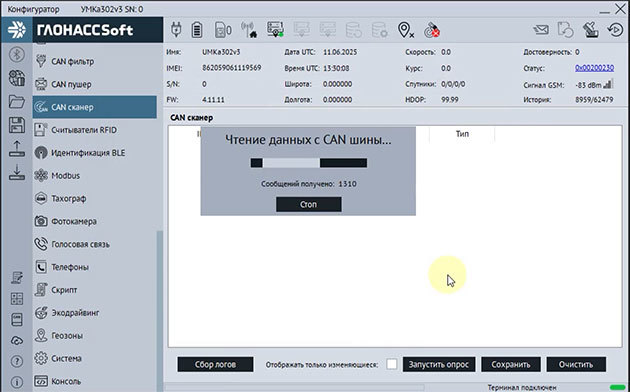Click the GSM signal value -83 dBm
The image size is (630, 392).
588,85
